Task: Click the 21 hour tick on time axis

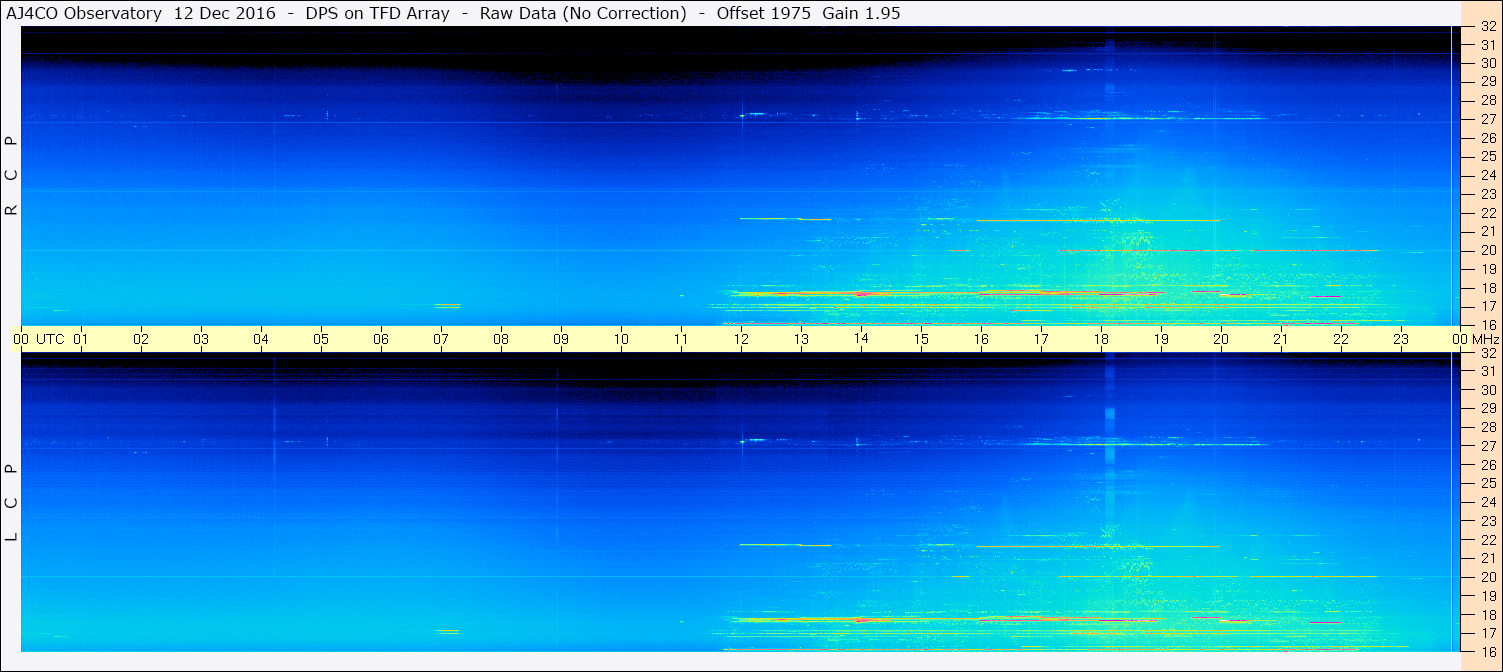Action: 1281,339
